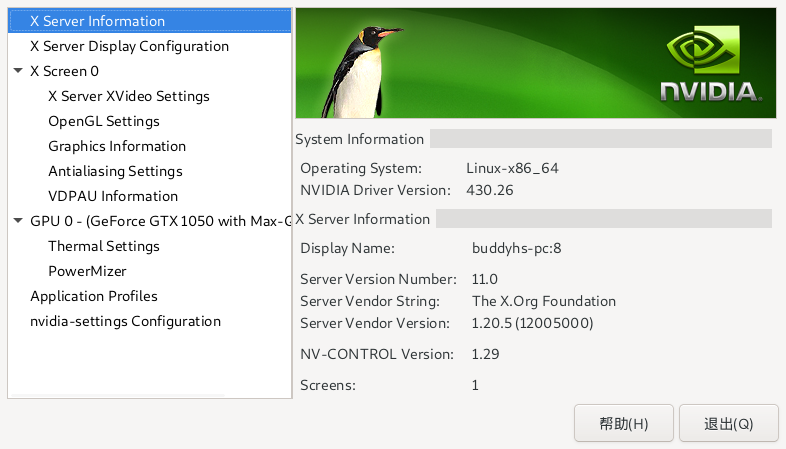The width and height of the screenshot is (786, 449).
Task: Click the Operating System: label
Action: 361,168
